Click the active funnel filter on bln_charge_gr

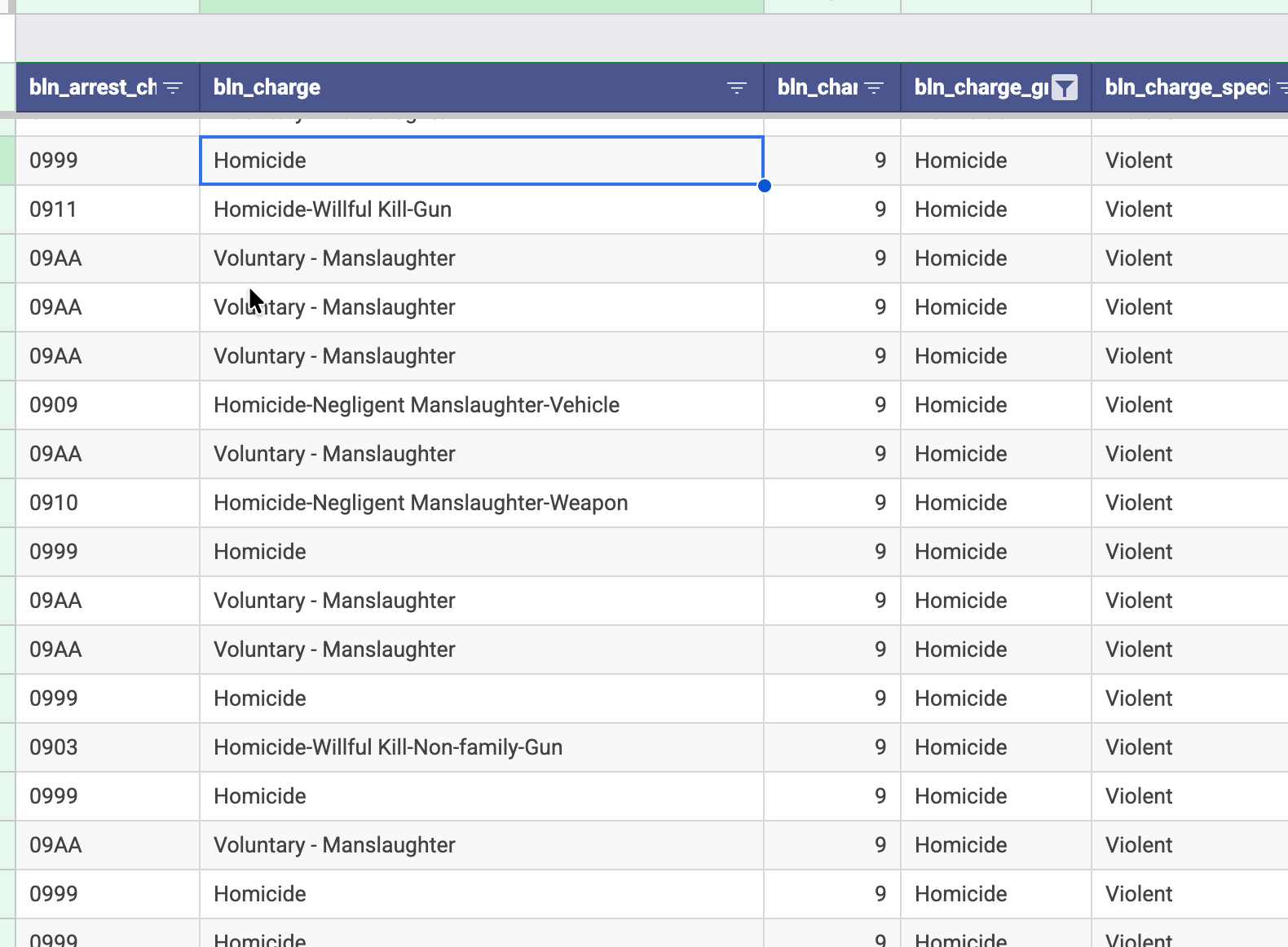click(x=1064, y=87)
